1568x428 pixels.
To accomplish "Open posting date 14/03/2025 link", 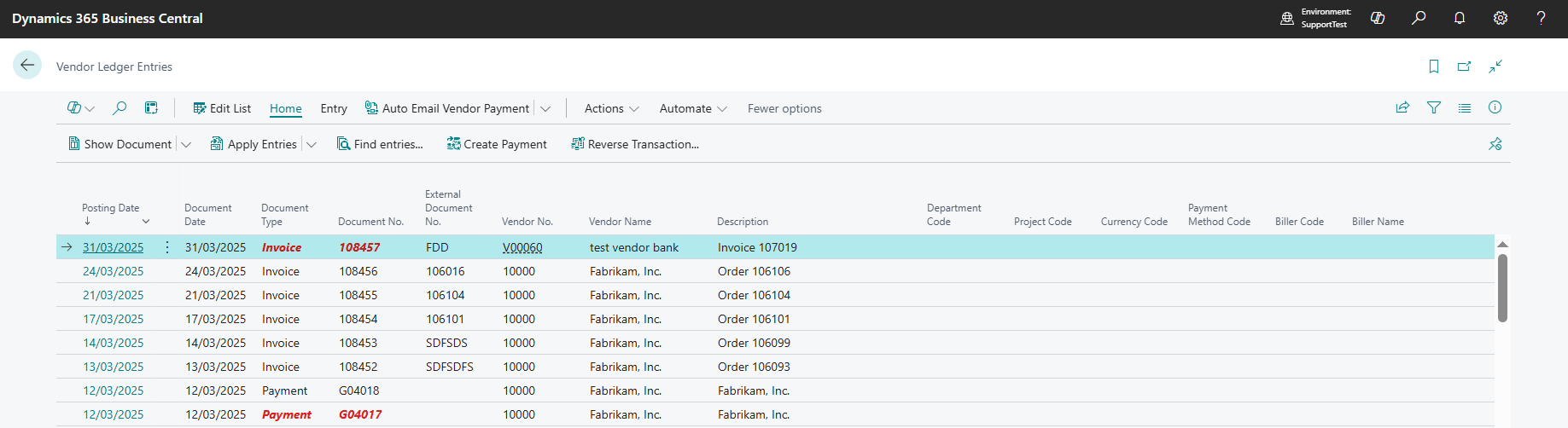I will tap(113, 343).
